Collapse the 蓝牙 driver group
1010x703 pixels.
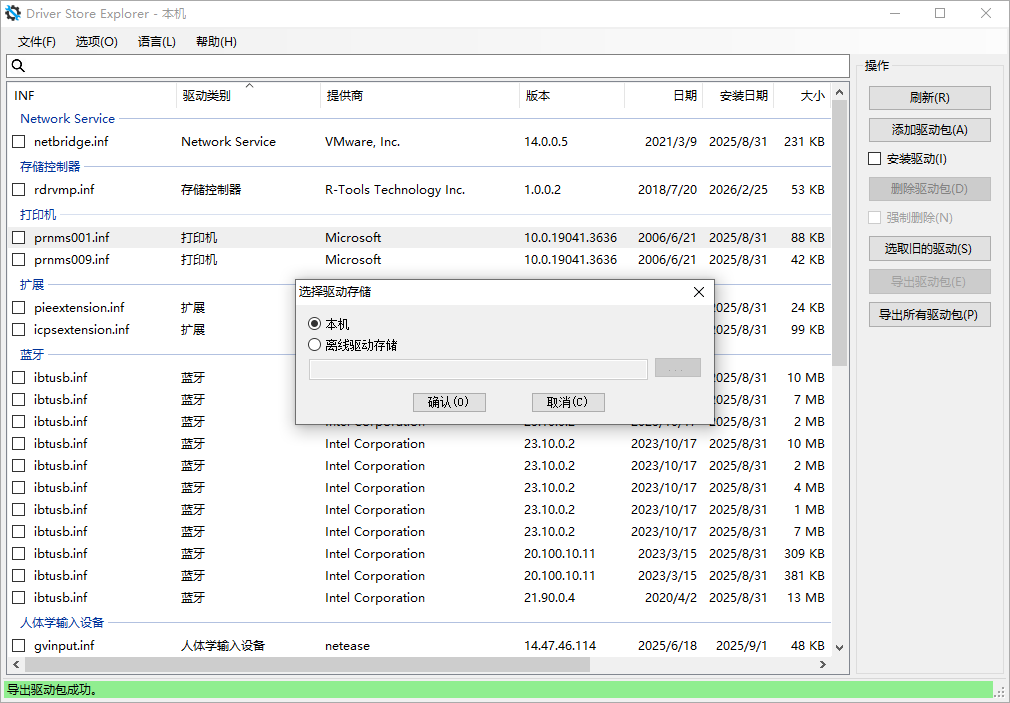pyautogui.click(x=29, y=354)
